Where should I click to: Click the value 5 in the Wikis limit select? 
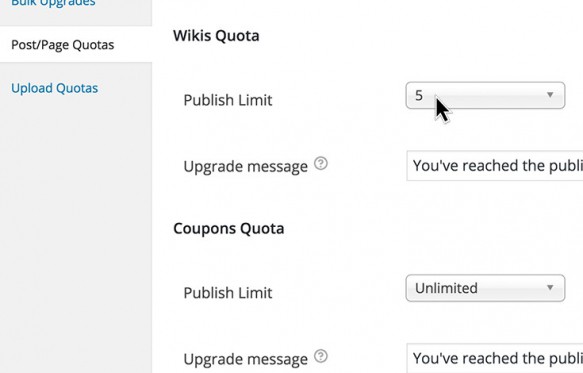pos(419,96)
